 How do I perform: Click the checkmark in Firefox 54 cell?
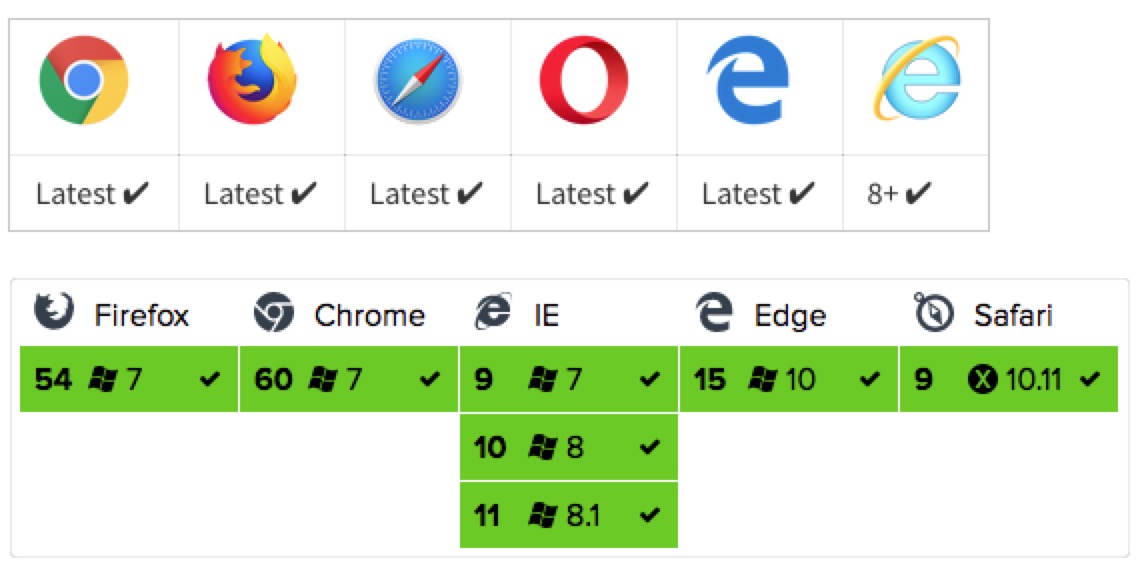[210, 379]
